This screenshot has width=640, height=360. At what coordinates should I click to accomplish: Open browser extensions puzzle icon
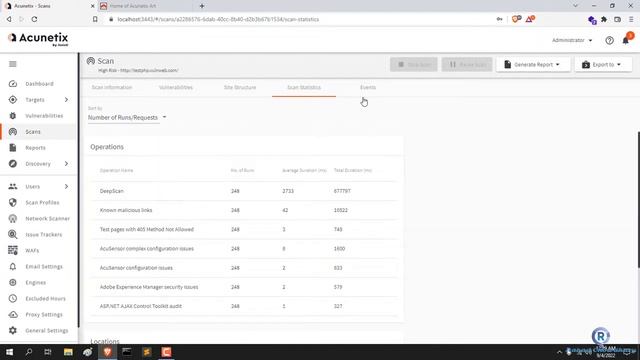tap(604, 19)
